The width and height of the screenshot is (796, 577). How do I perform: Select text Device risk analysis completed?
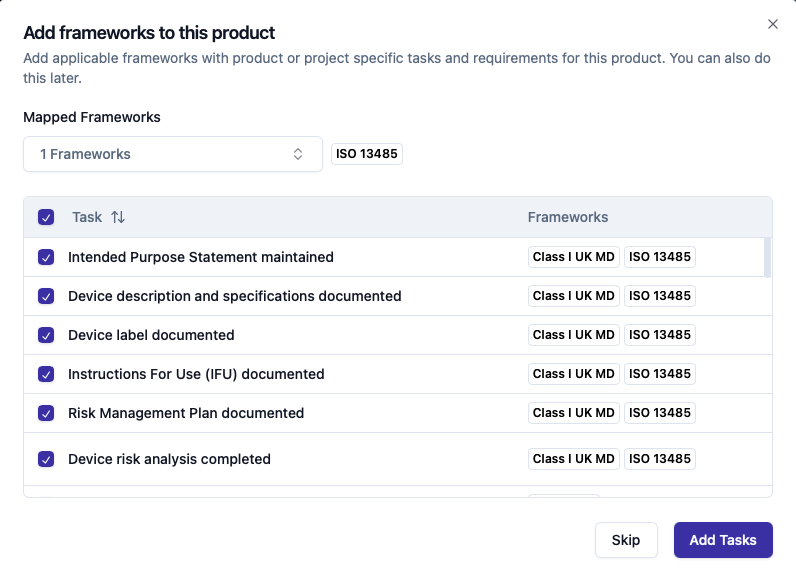[169, 459]
